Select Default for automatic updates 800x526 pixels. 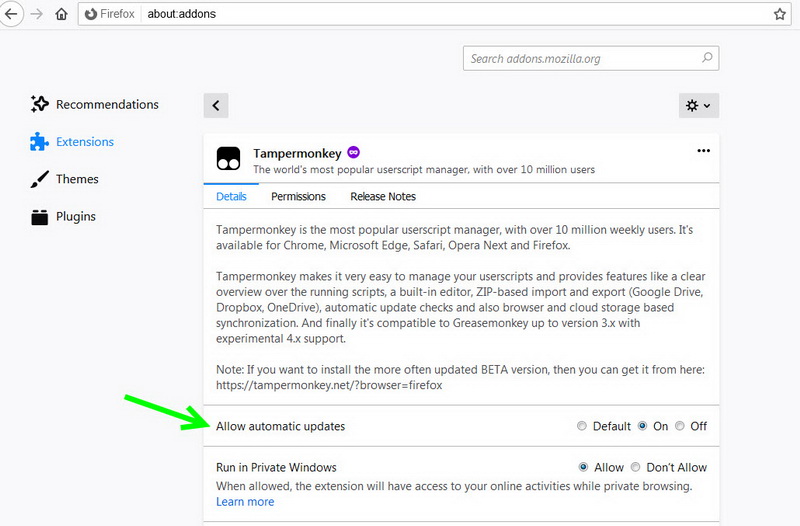(582, 426)
